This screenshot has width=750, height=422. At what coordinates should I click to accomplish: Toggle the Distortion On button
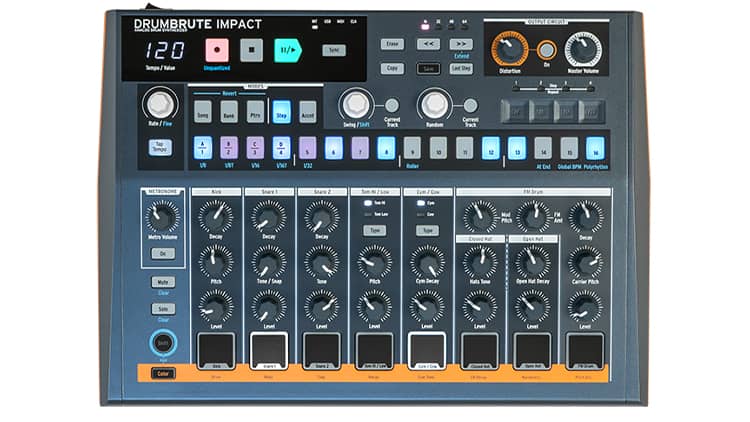point(546,50)
